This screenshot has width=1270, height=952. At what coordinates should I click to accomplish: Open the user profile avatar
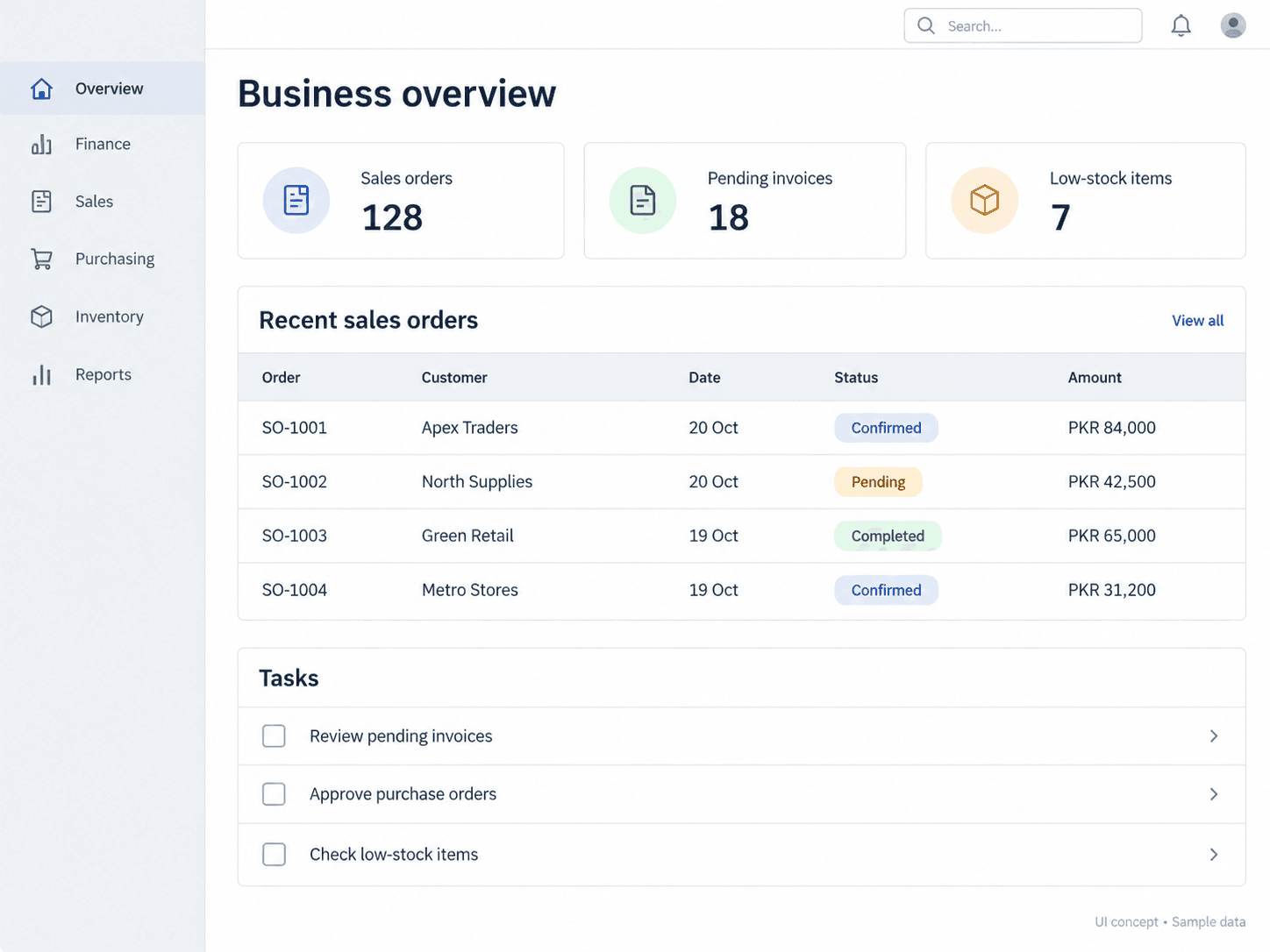(1233, 25)
